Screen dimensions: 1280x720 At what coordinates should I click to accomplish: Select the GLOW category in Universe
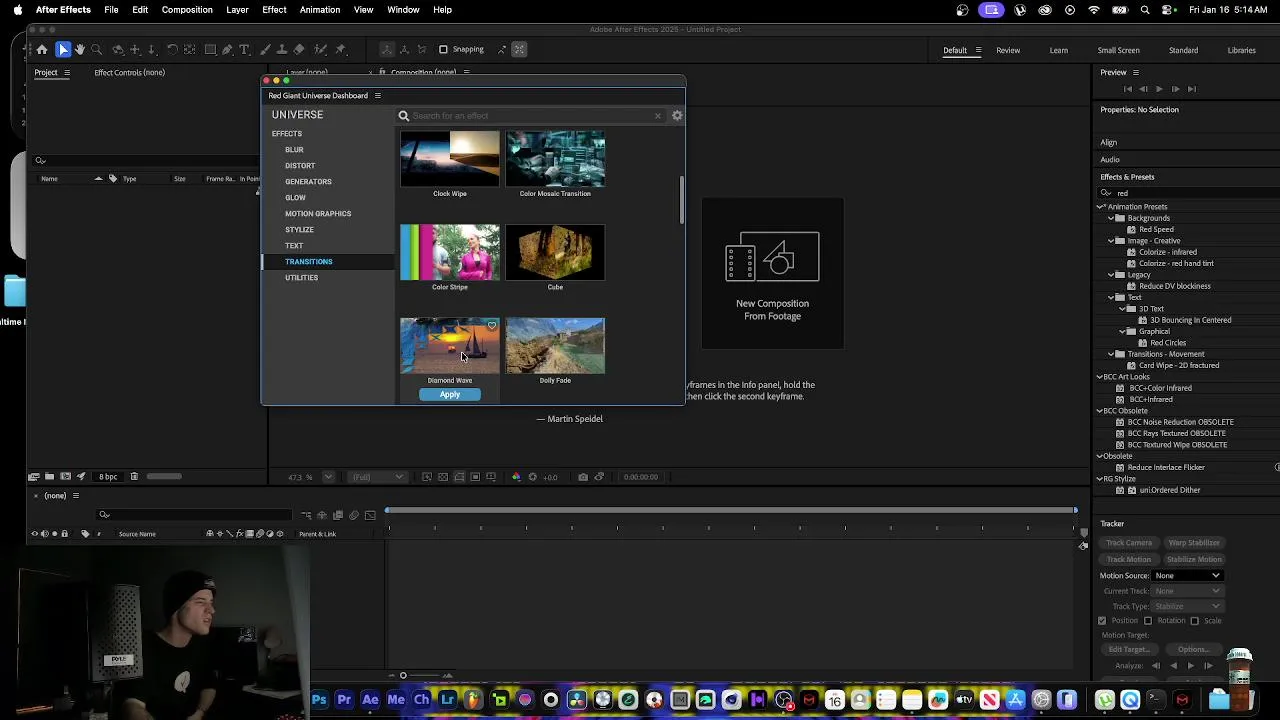click(x=295, y=198)
